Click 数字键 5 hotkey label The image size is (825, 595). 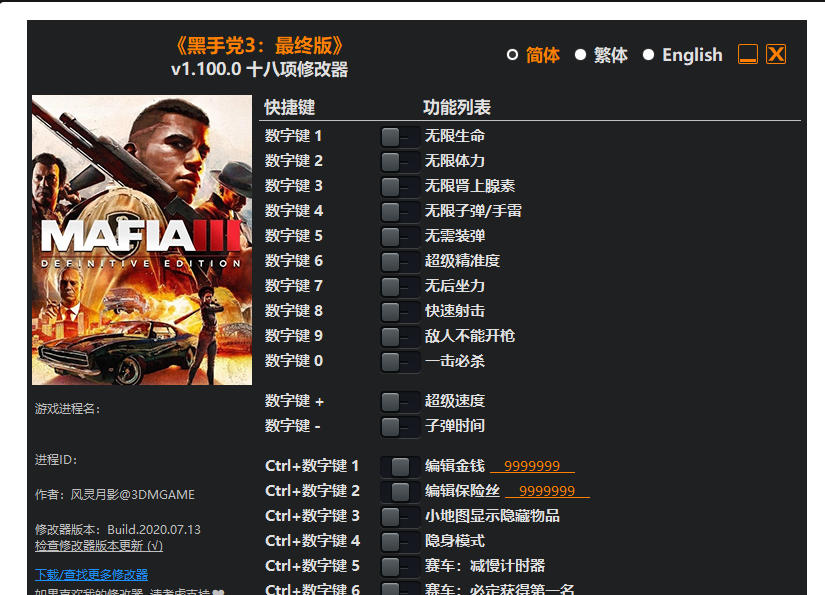[x=294, y=236]
